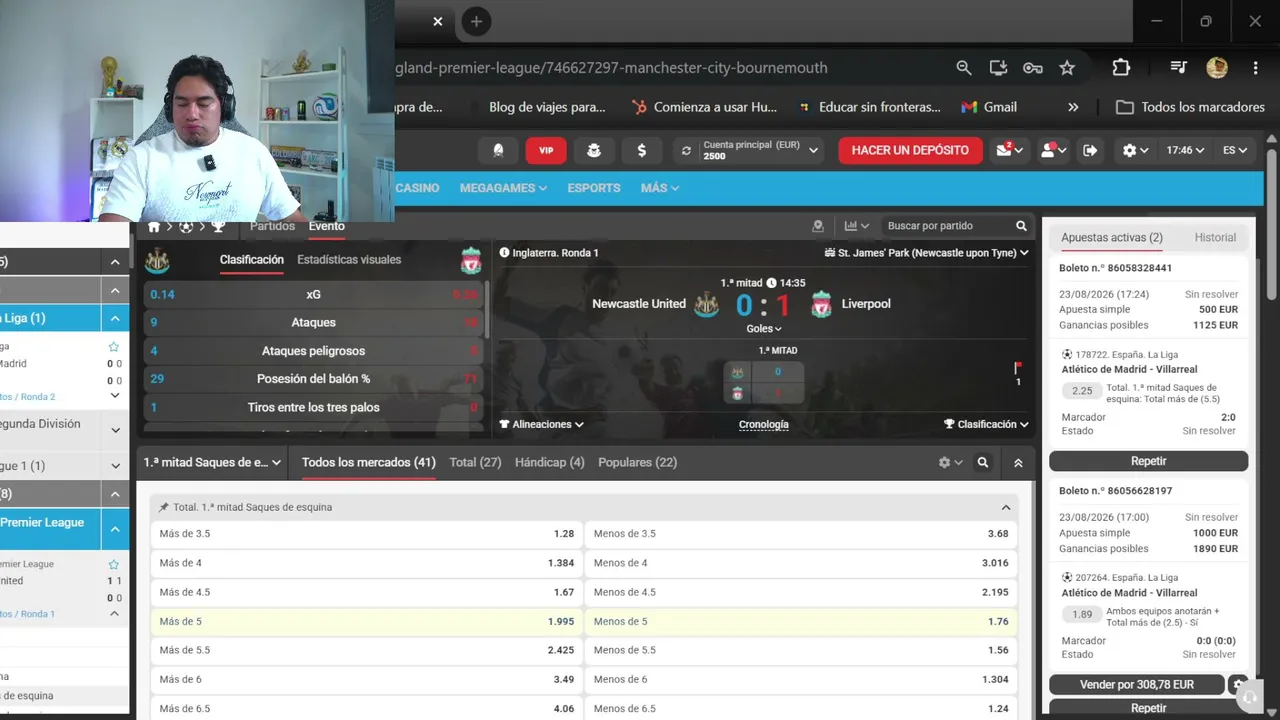This screenshot has width=1280, height=720.
Task: Open the notification bell icon
Action: point(498,150)
